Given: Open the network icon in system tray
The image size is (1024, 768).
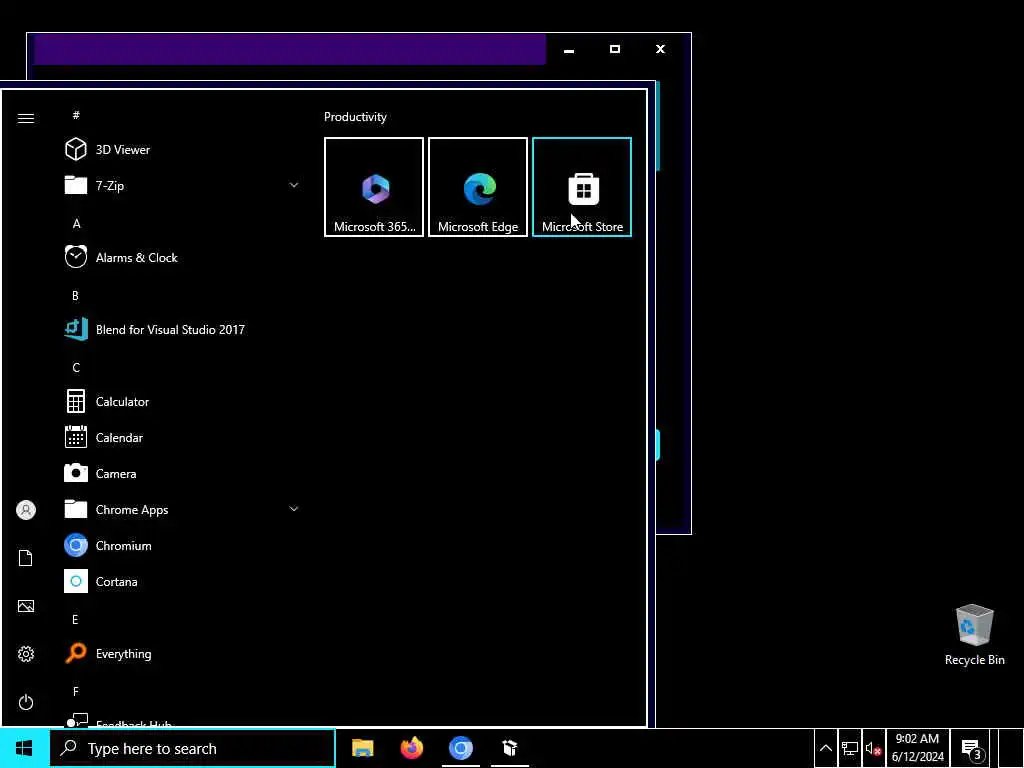Looking at the screenshot, I should pyautogui.click(x=850, y=748).
